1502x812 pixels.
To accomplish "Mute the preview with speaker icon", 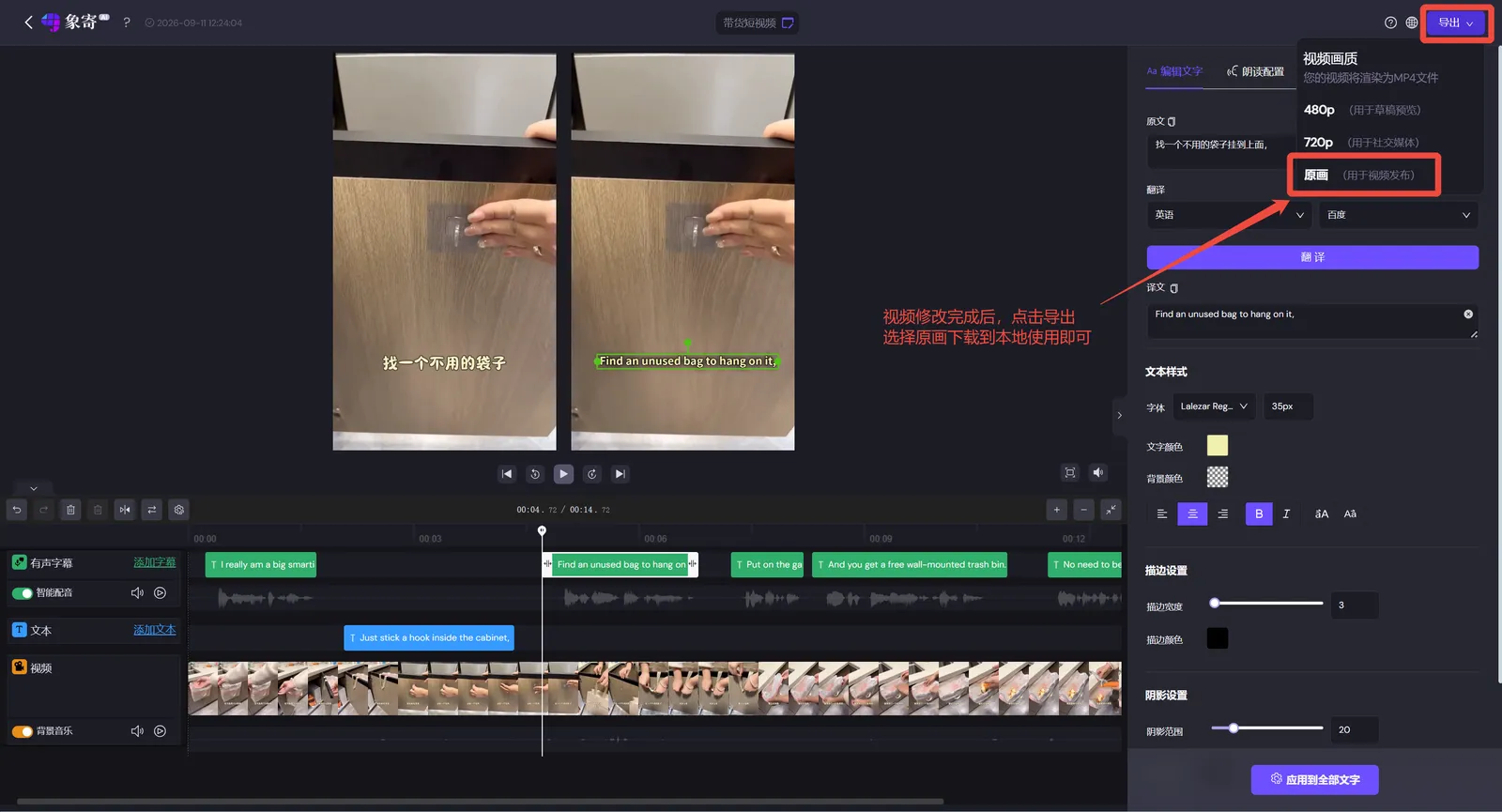I will pyautogui.click(x=1098, y=472).
